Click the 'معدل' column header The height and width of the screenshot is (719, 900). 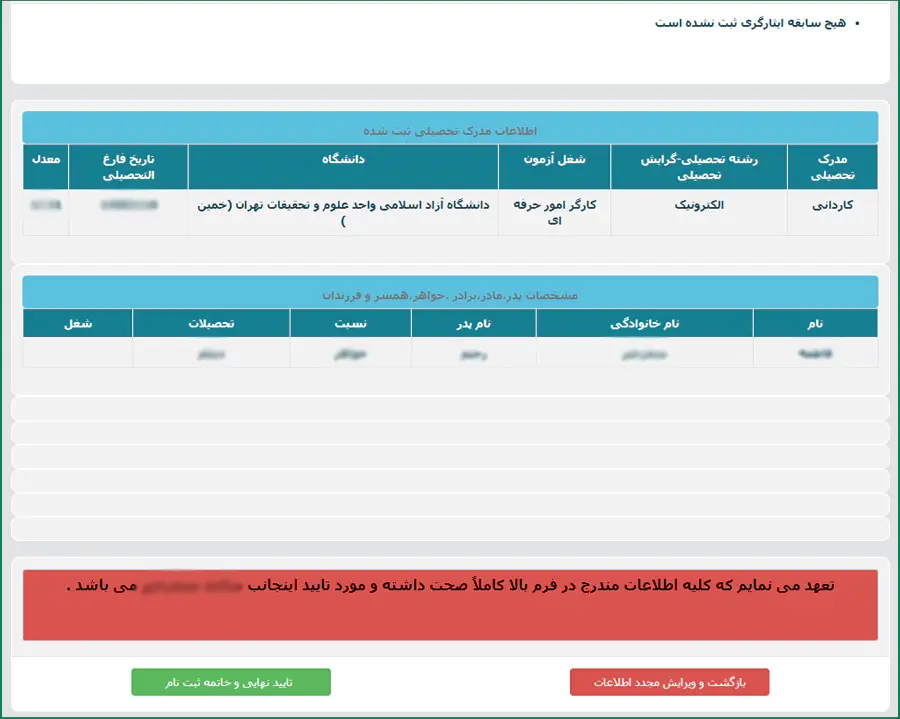coord(46,160)
